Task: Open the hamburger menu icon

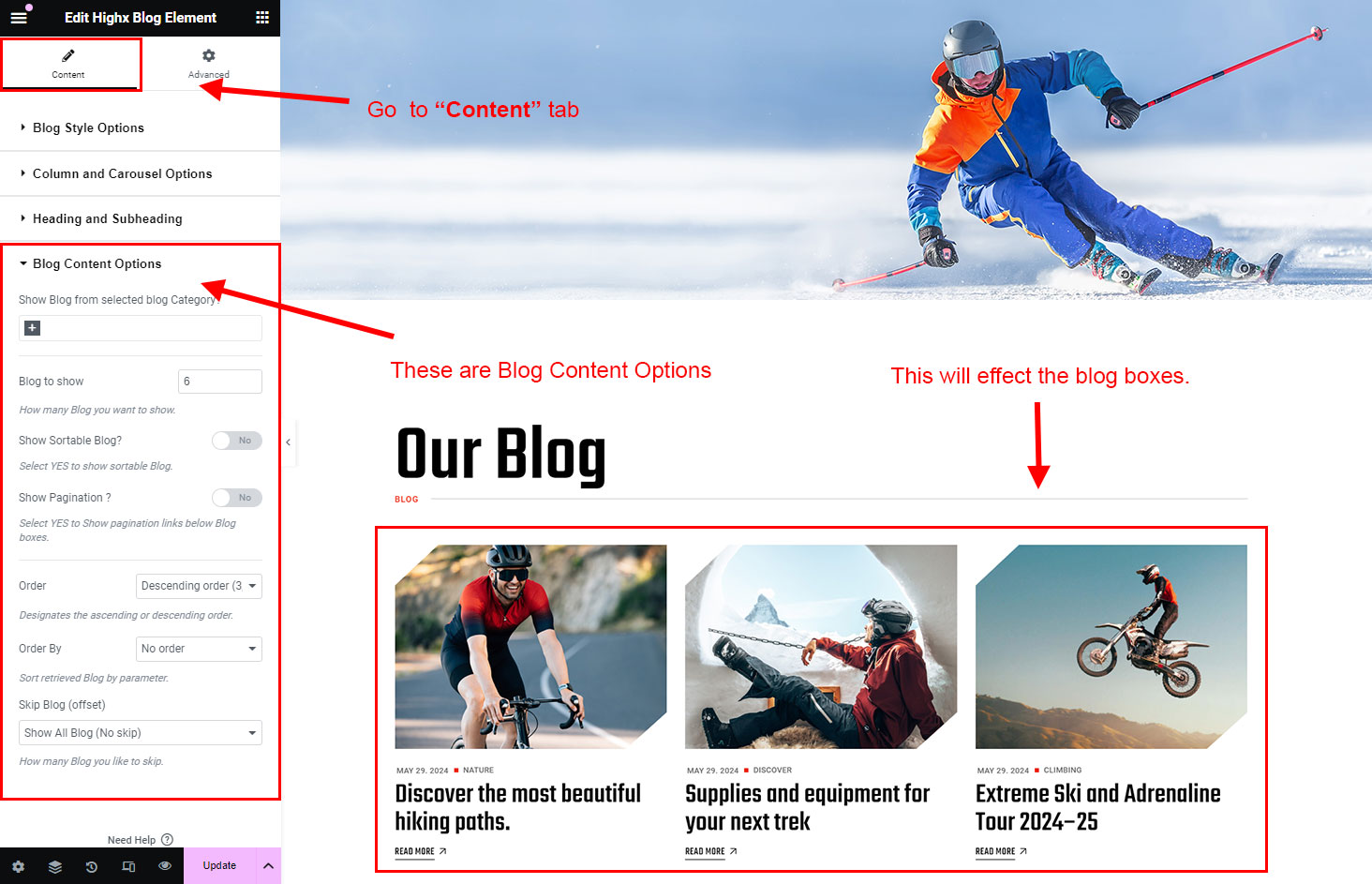Action: pos(19,18)
